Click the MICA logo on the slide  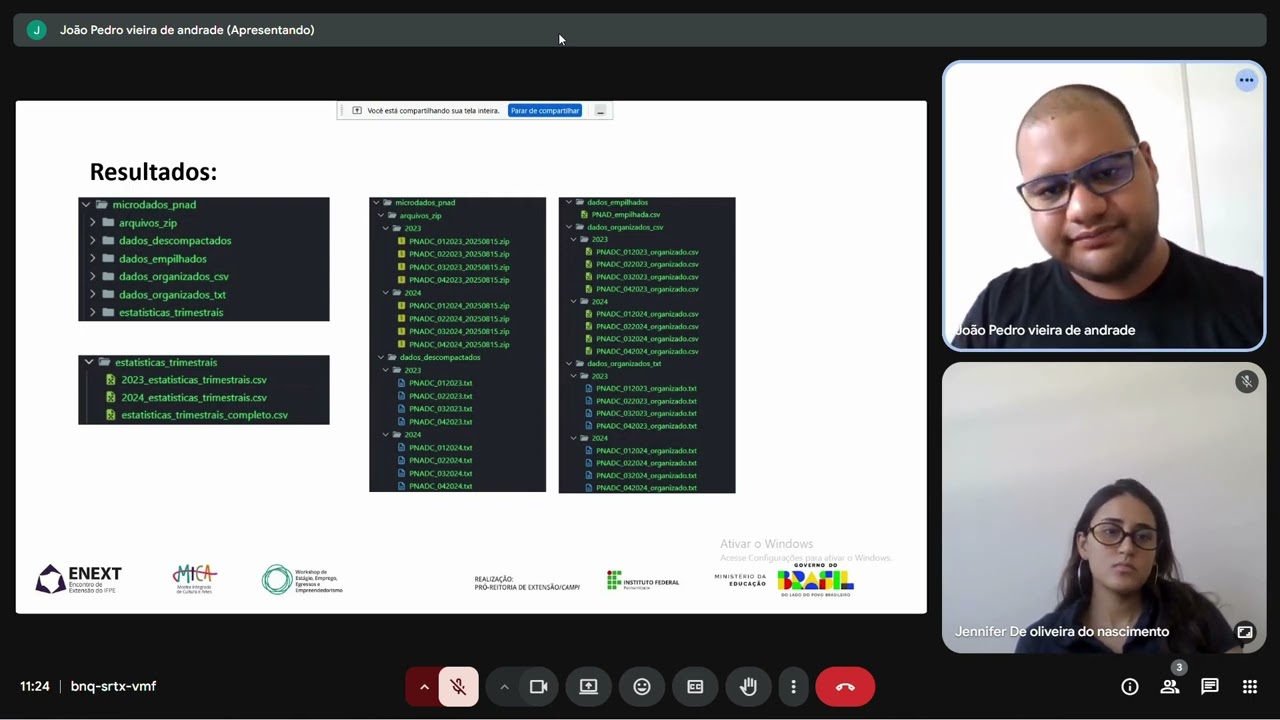[x=194, y=579]
